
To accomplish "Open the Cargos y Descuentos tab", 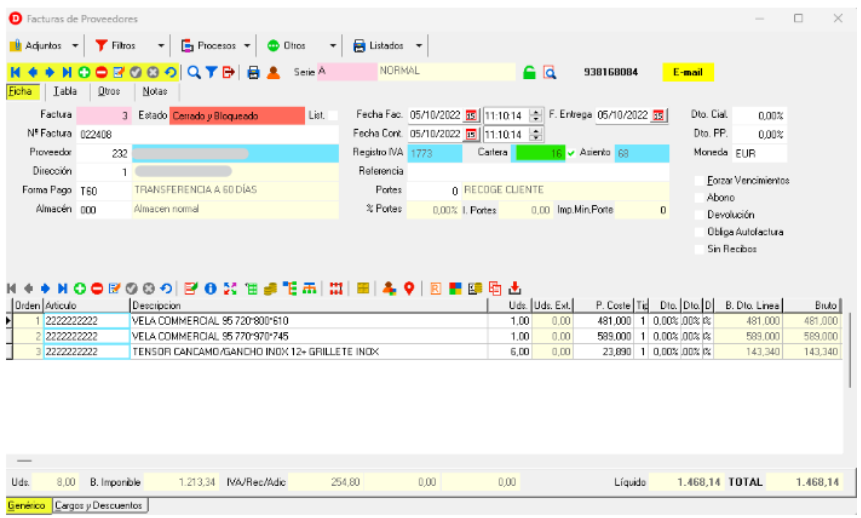I will tap(100, 506).
